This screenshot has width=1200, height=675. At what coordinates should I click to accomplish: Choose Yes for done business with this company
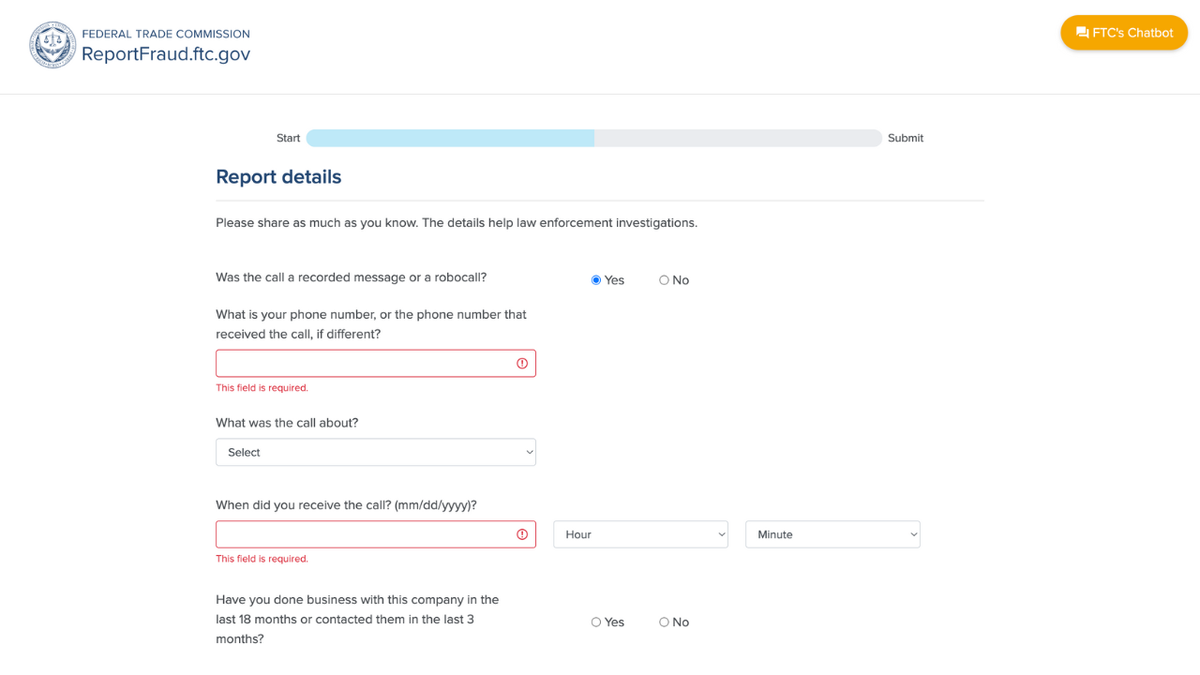tap(596, 622)
